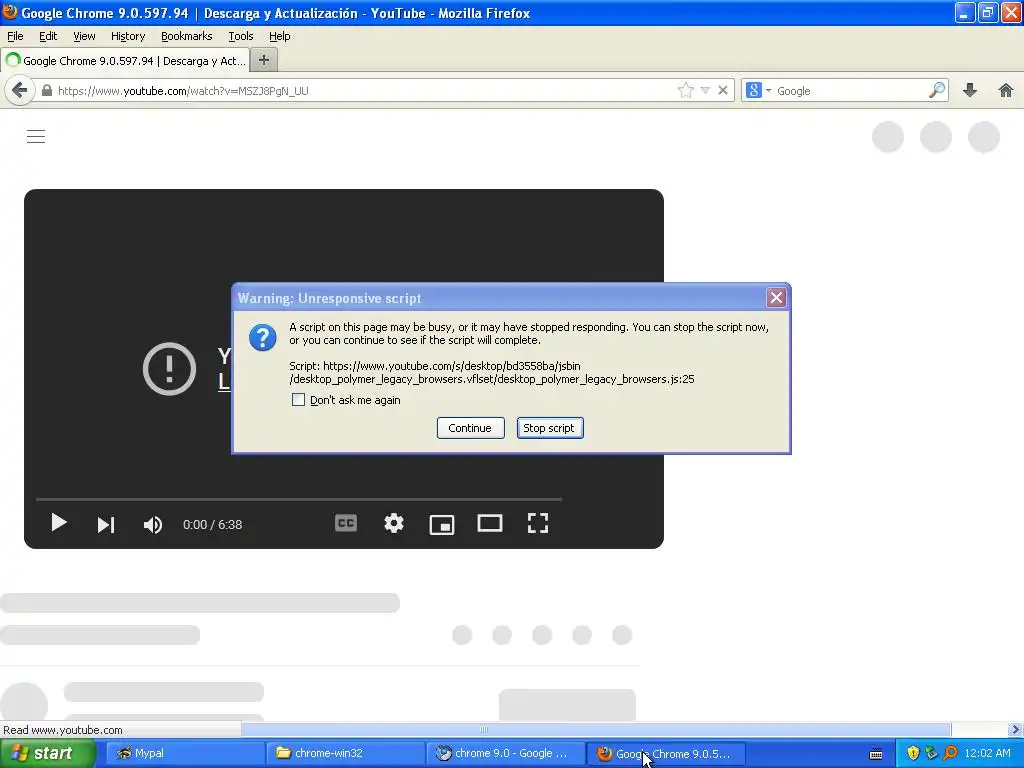Open the View menu

[x=84, y=36]
